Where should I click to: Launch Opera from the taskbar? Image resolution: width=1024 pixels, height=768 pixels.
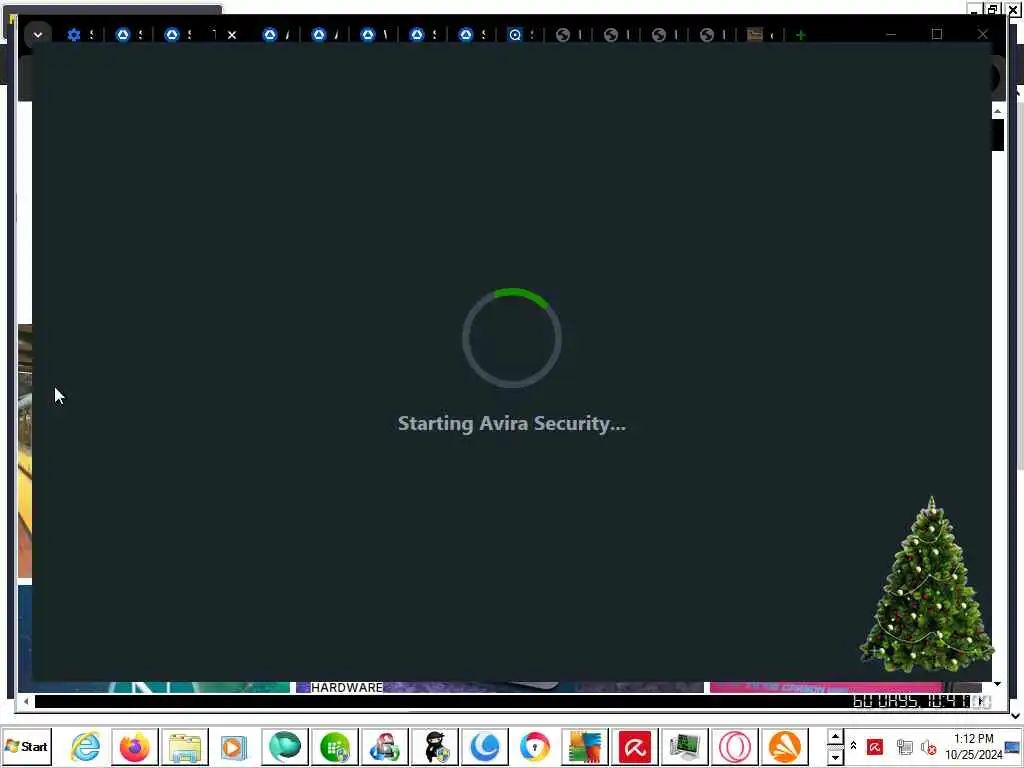click(735, 746)
